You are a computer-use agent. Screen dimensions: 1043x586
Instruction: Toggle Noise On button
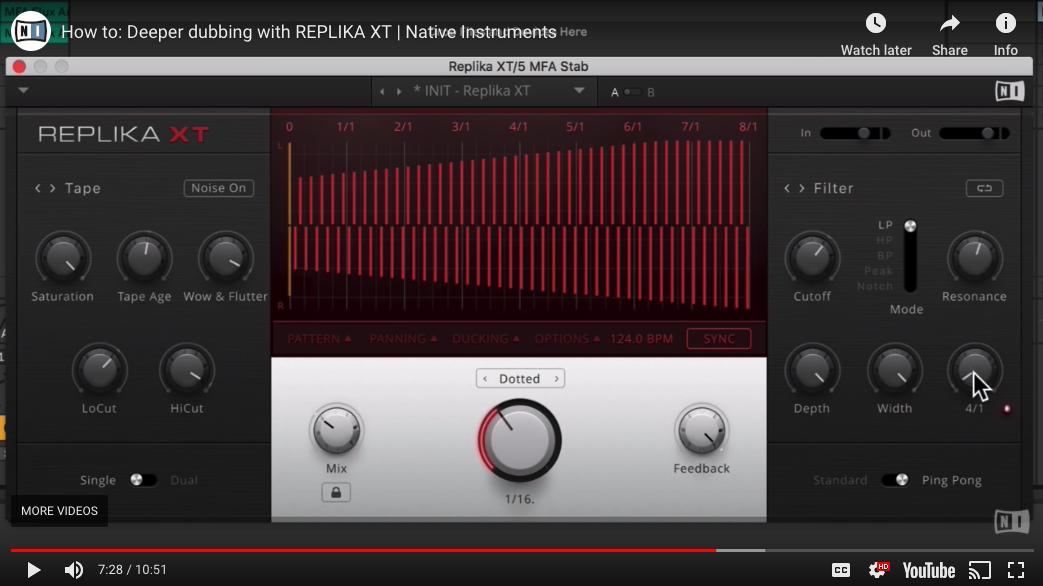coord(218,188)
